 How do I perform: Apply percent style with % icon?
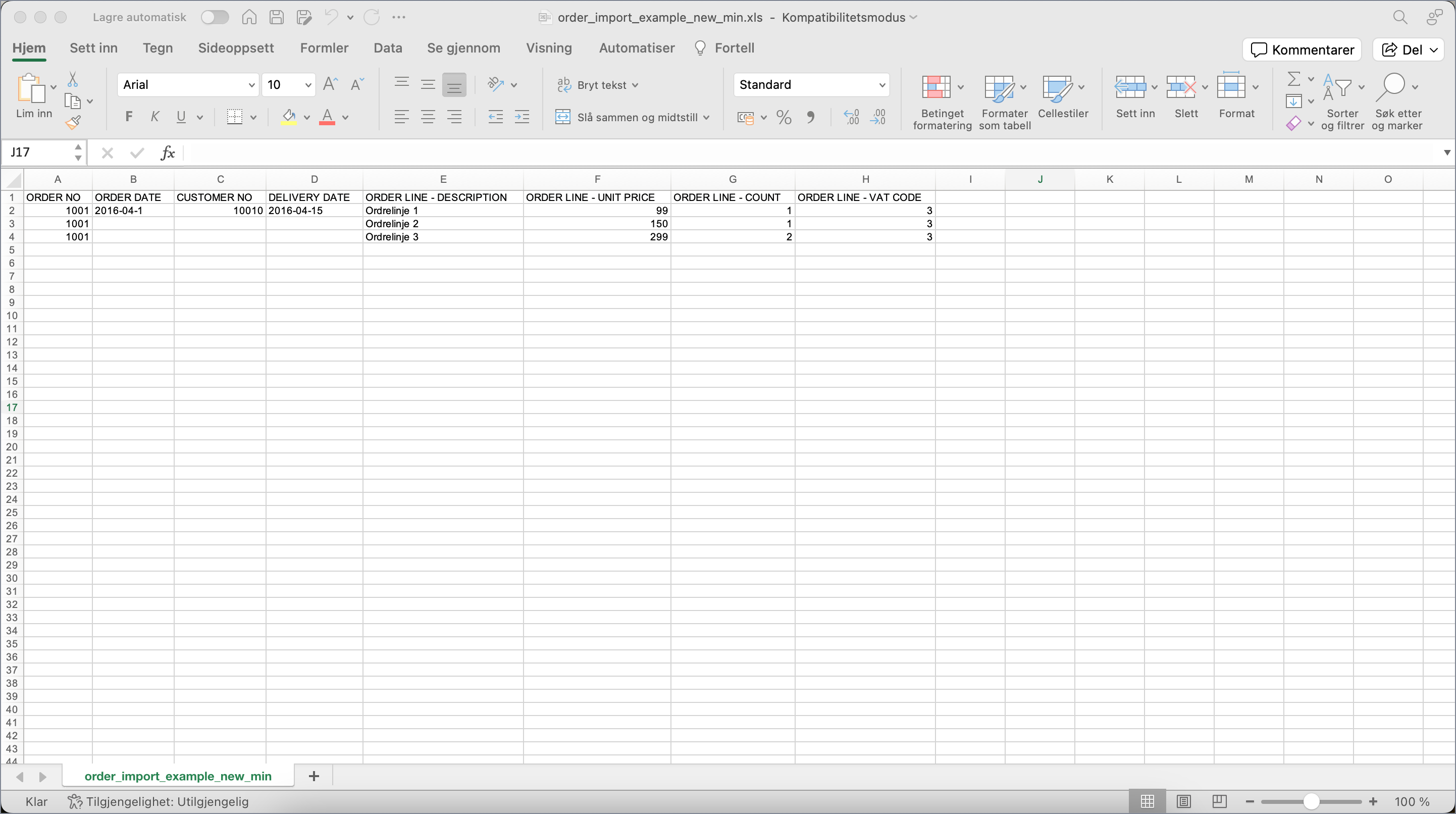pyautogui.click(x=784, y=117)
